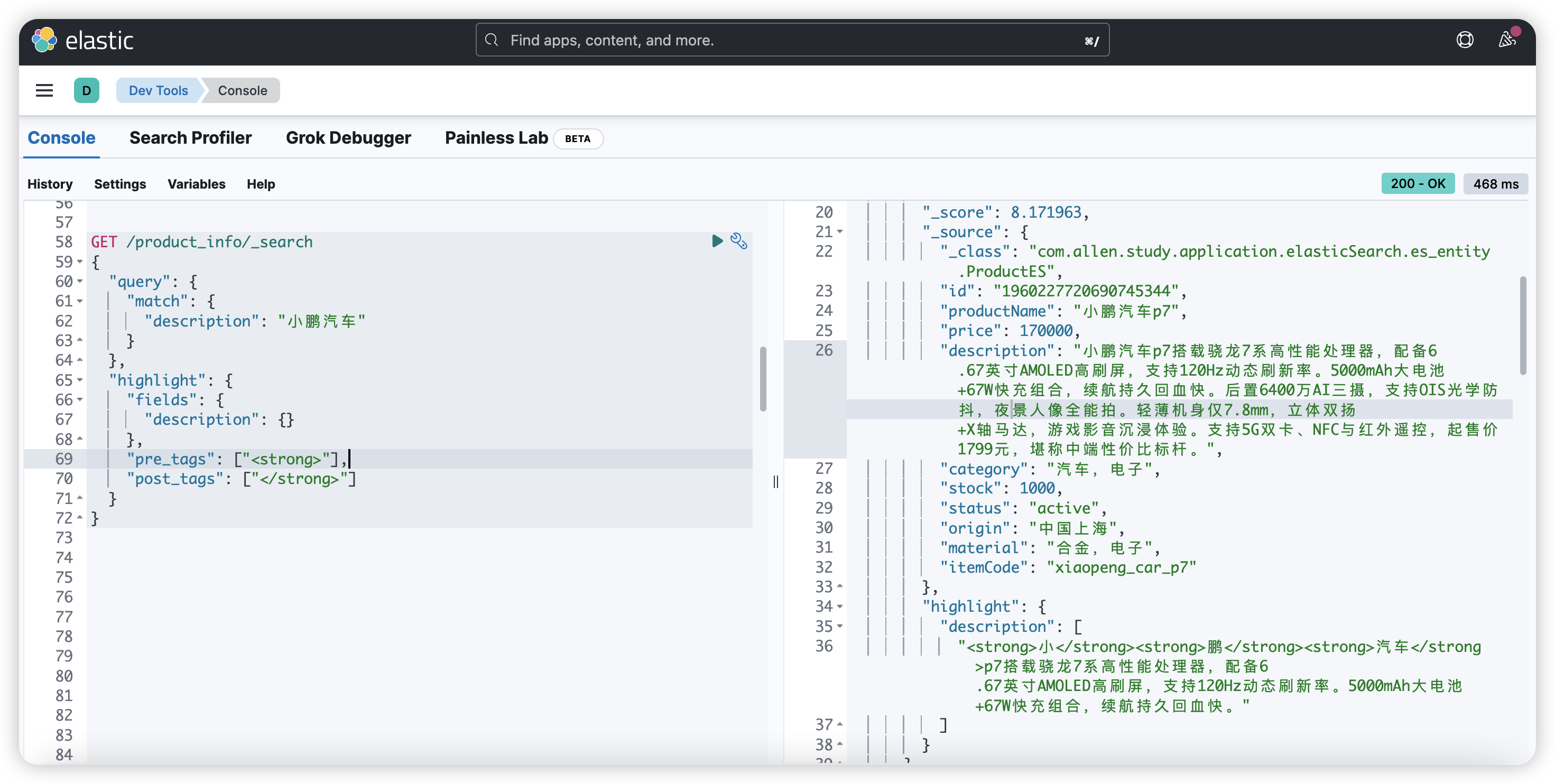Click the "小鹏汽车" query value
Image resolution: width=1555 pixels, height=784 pixels.
pos(321,321)
